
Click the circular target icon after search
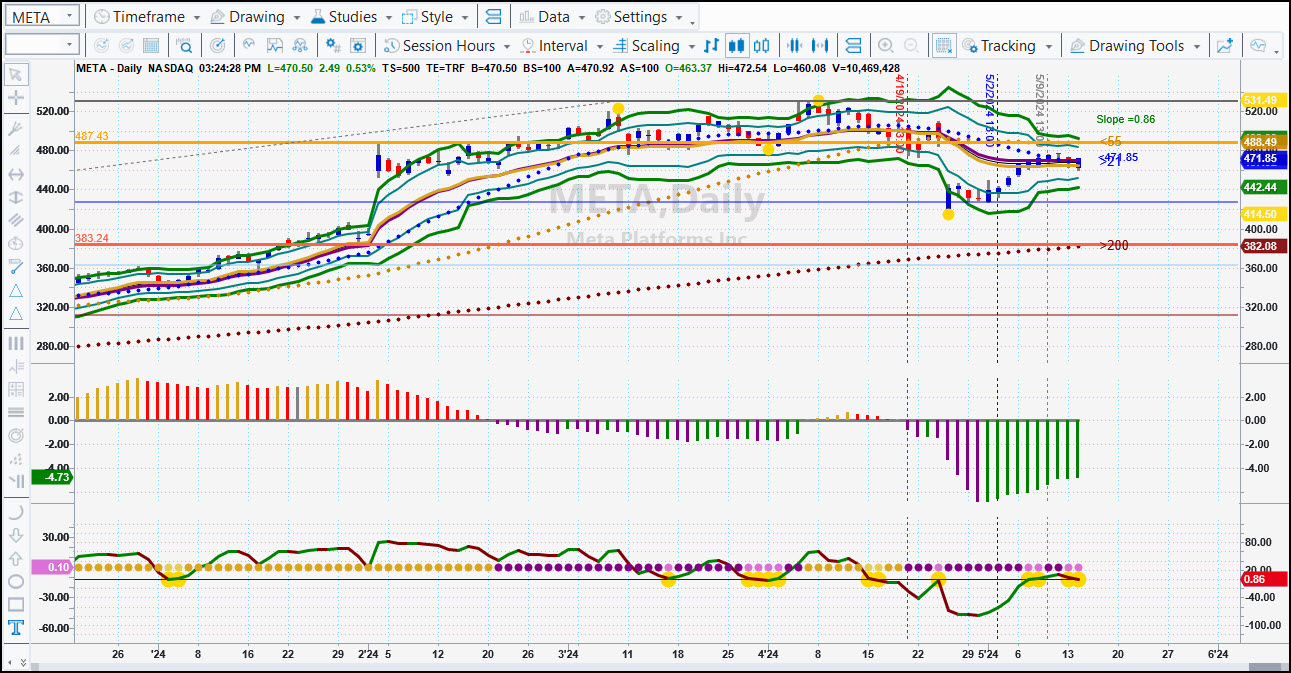point(217,46)
